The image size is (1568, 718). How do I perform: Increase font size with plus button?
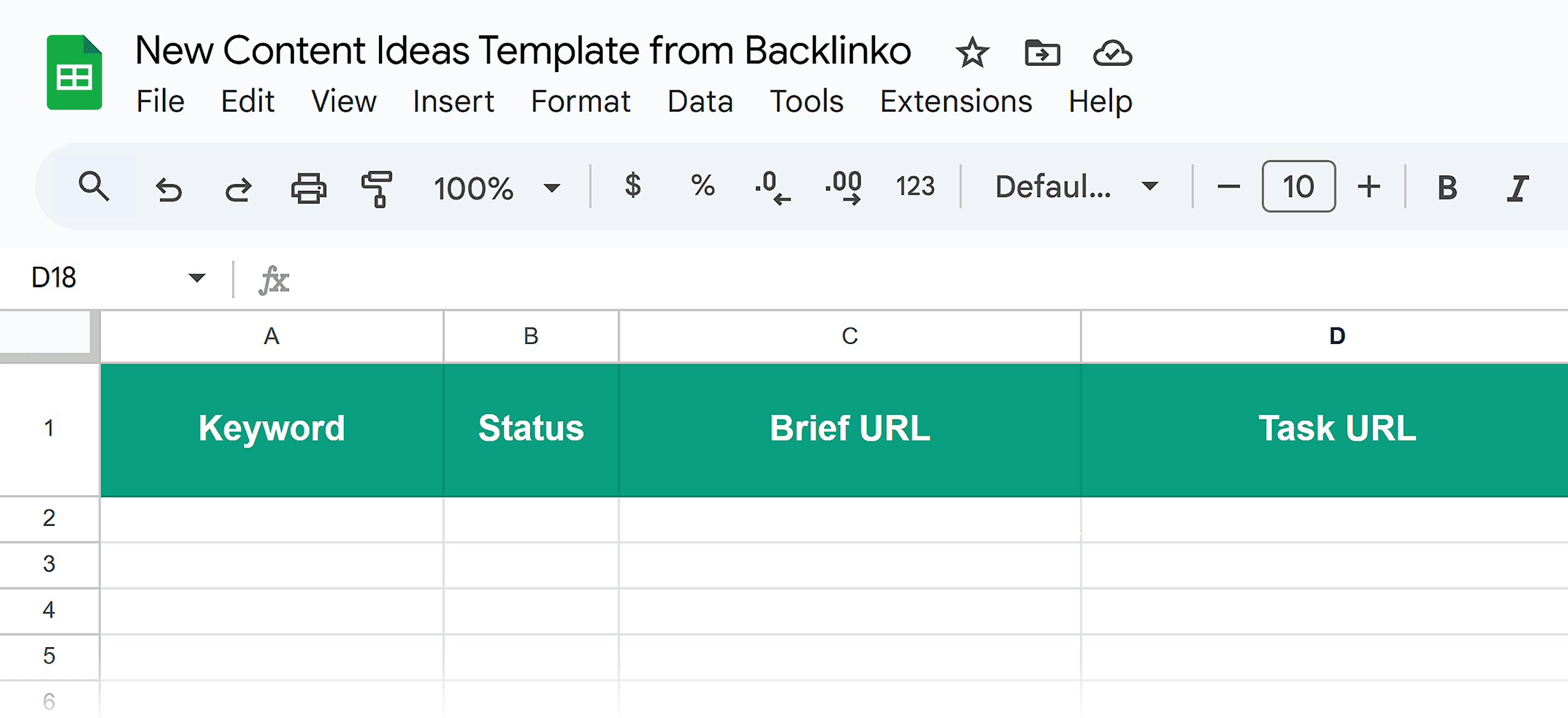[x=1369, y=186]
